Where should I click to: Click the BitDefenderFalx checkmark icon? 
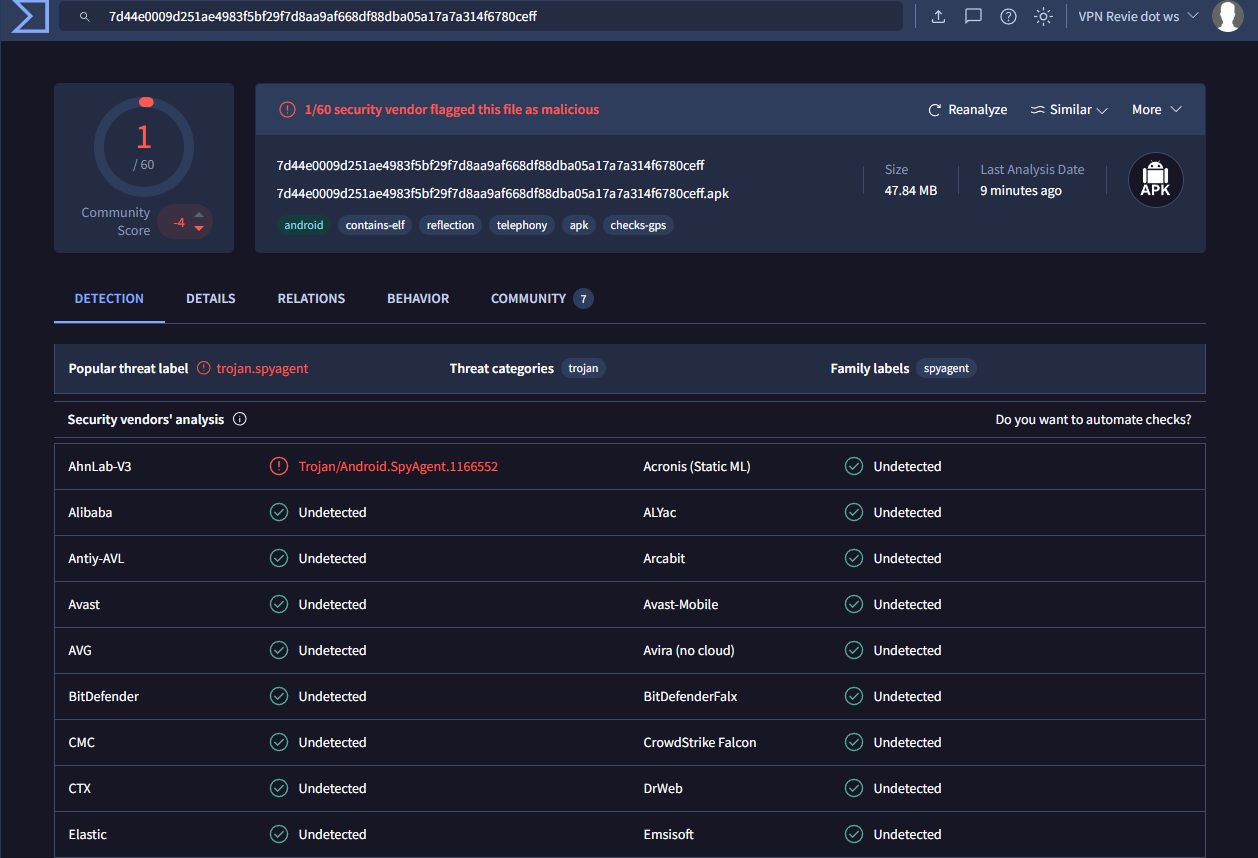pyautogui.click(x=854, y=696)
